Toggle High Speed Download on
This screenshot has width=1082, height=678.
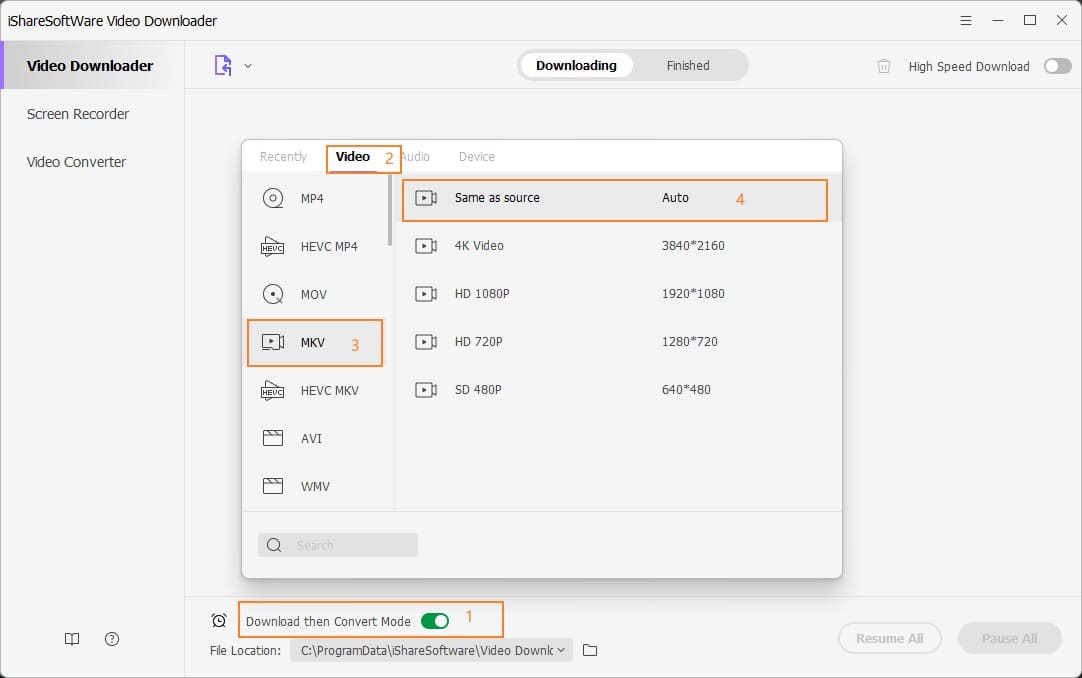point(1057,65)
